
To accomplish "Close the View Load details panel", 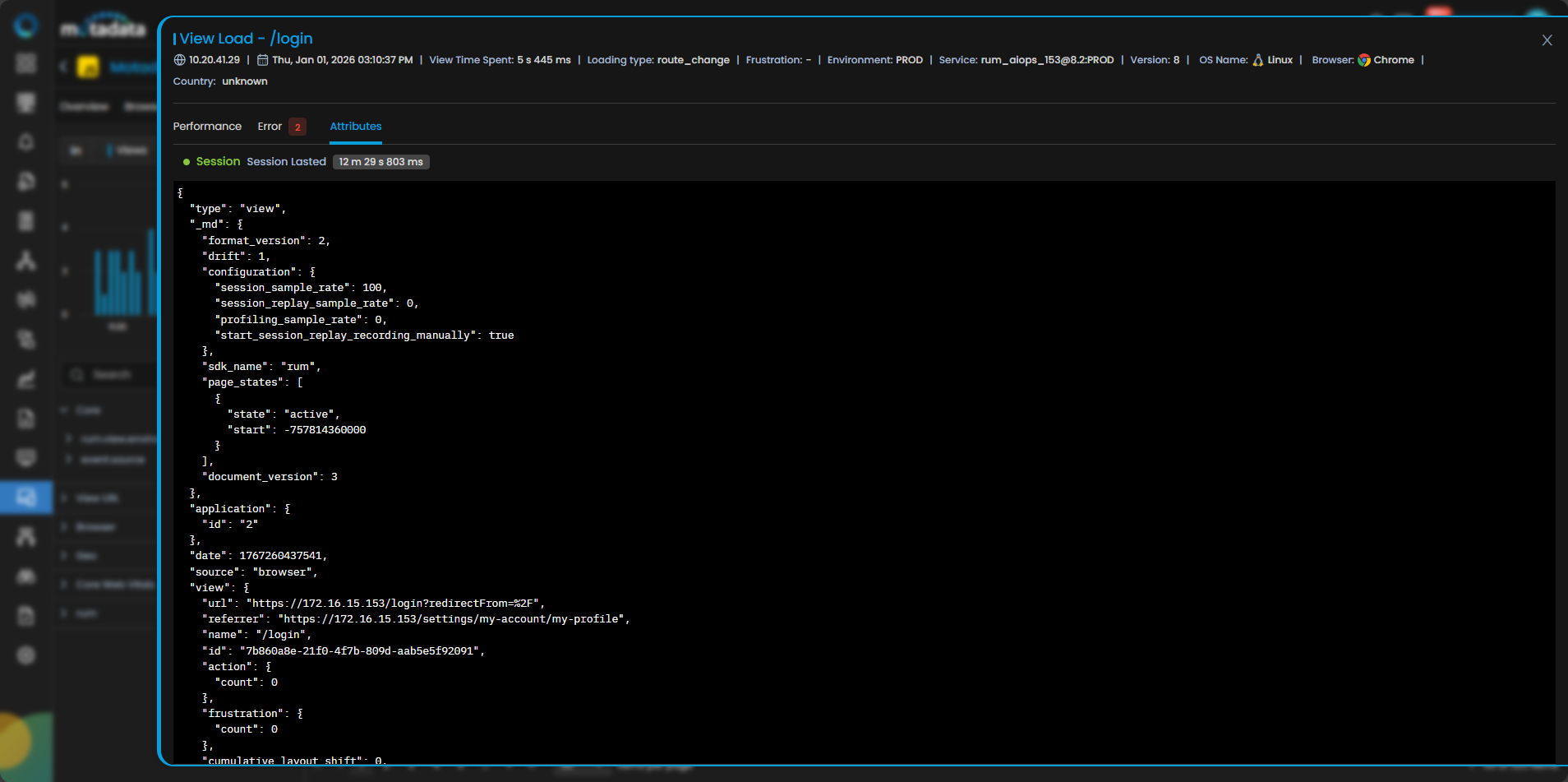I will click(1547, 40).
